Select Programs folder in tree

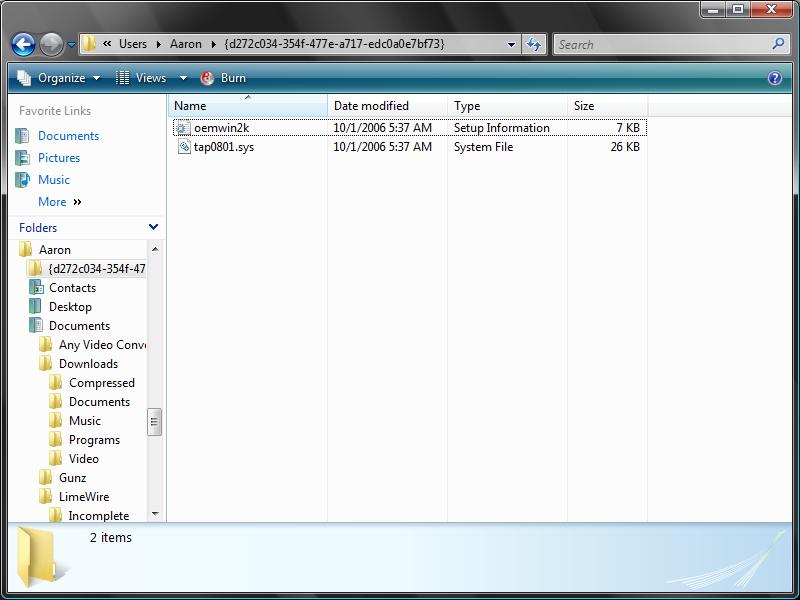[94, 440]
